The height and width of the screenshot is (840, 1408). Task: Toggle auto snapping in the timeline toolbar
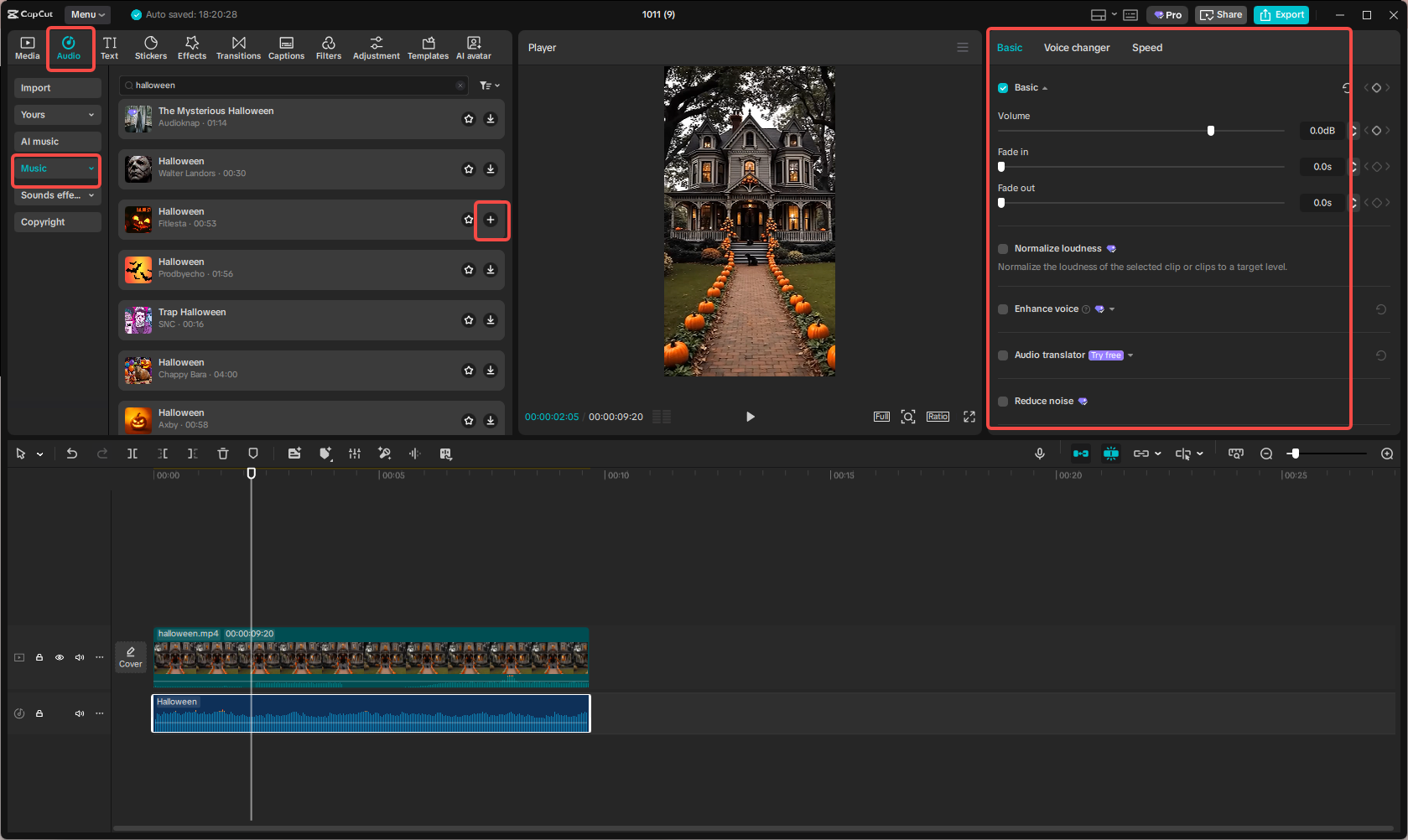pyautogui.click(x=1111, y=454)
